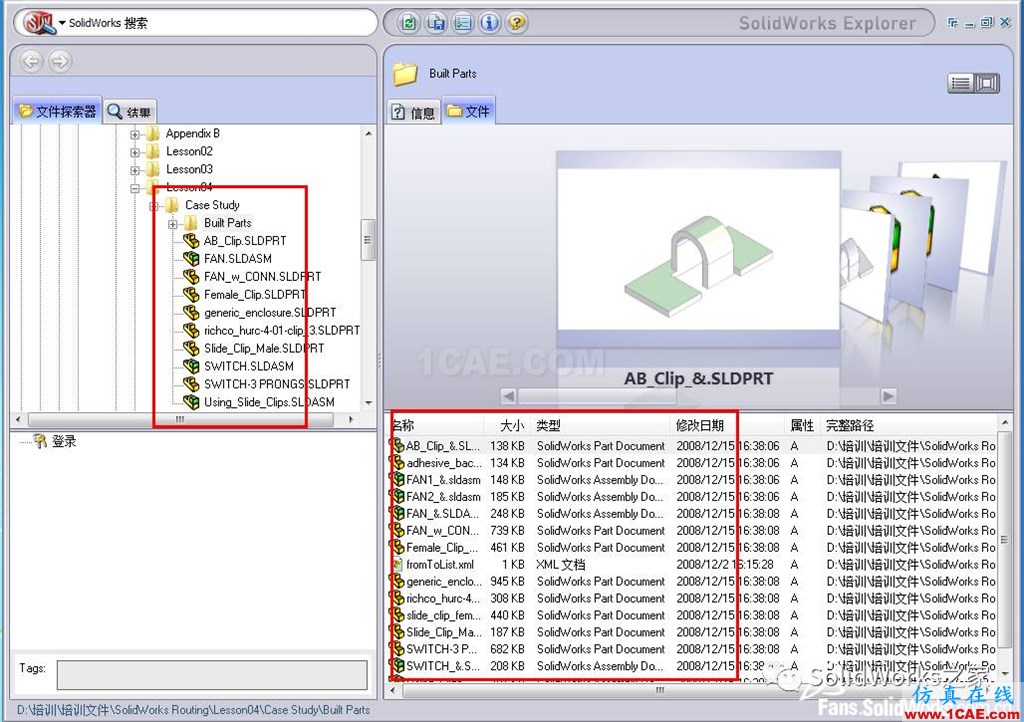1024x722 pixels.
Task: Select FAN_w_CONN.SLDPRT in tree
Action: 262,277
